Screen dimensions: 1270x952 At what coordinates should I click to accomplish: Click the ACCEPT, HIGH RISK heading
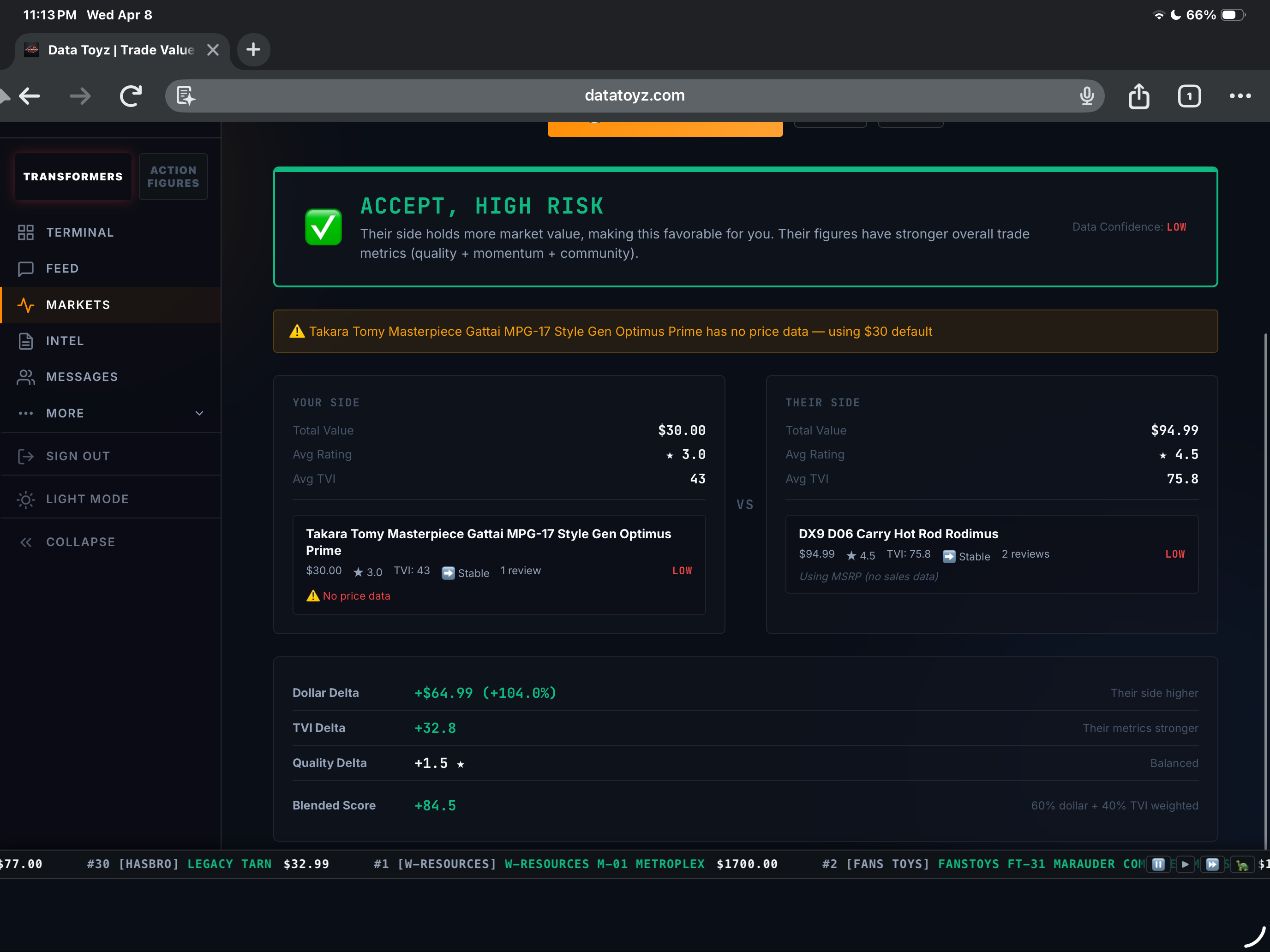(x=482, y=205)
